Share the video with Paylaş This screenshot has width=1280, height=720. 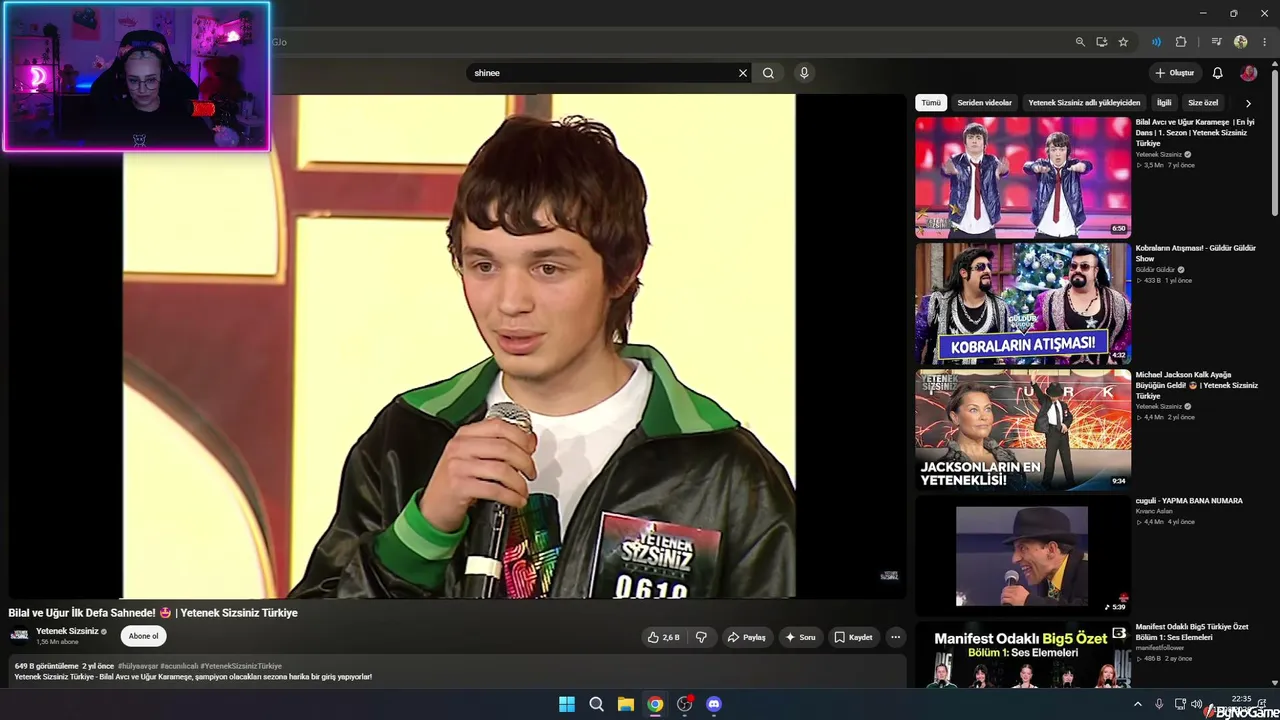(x=746, y=637)
